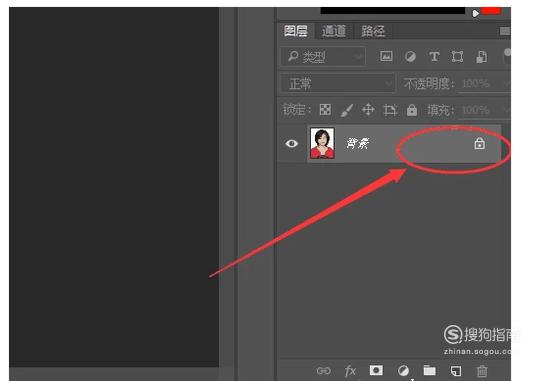Click the 填充 fill value field

coord(476,110)
